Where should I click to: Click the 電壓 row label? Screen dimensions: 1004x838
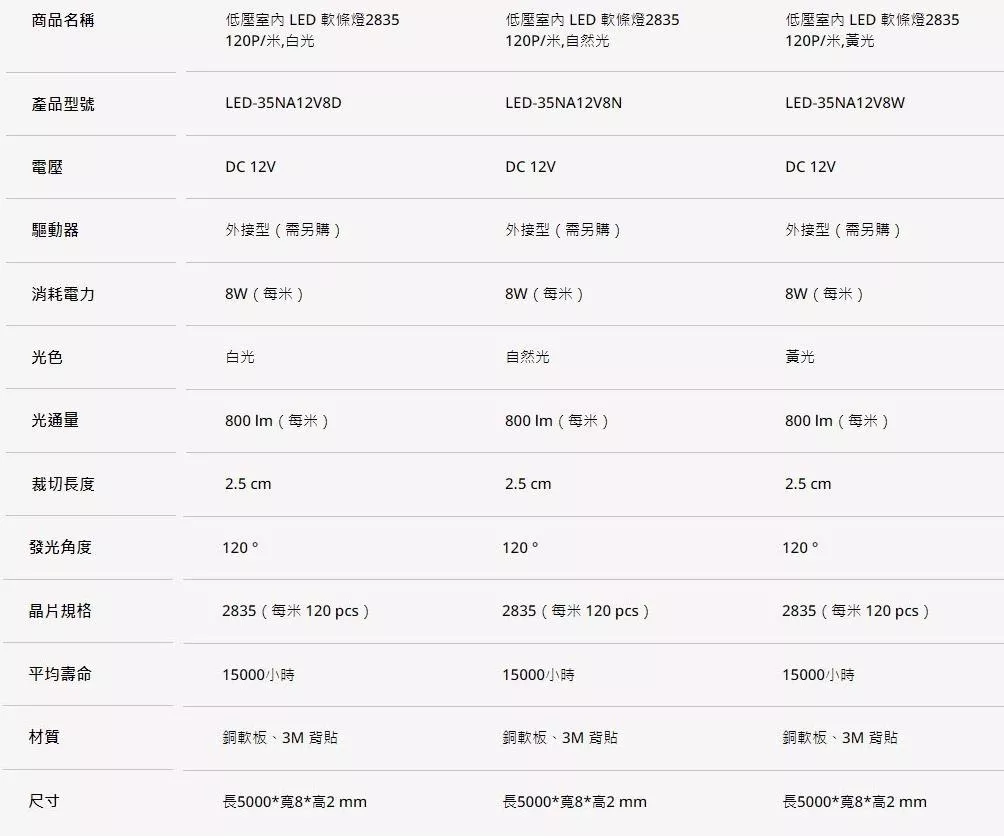click(47, 167)
